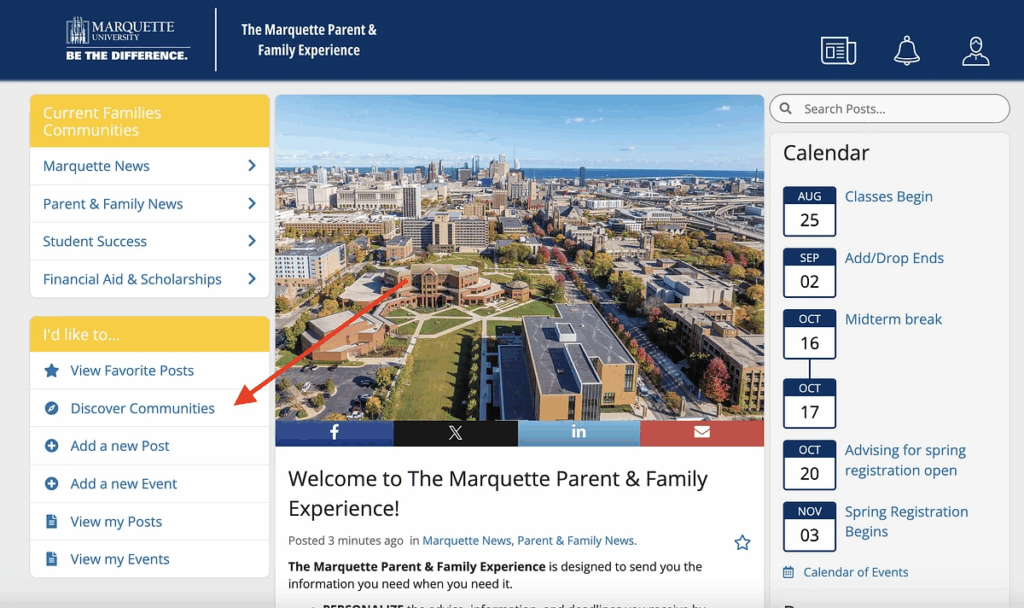Viewport: 1024px width, 608px height.
Task: Open the news feed icon in header
Action: 838,50
